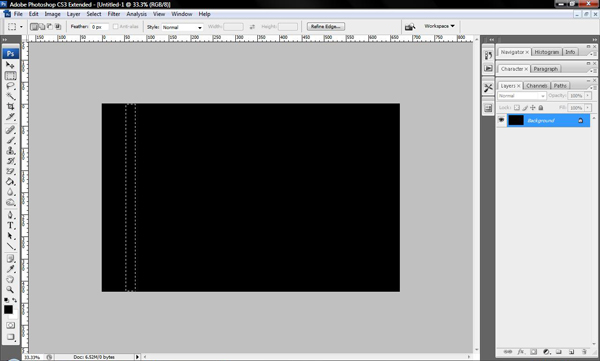Toggle Lock all
This screenshot has width=600, height=361.
coord(541,108)
